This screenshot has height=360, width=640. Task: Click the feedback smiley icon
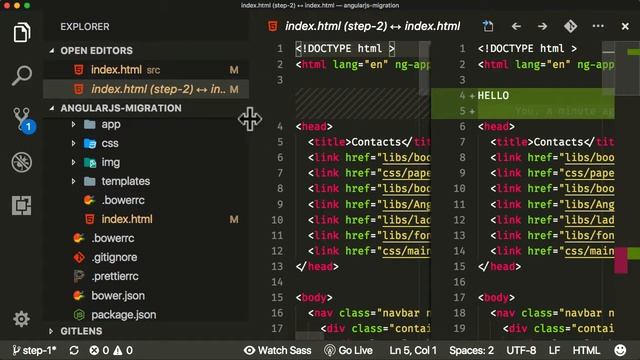[x=620, y=350]
